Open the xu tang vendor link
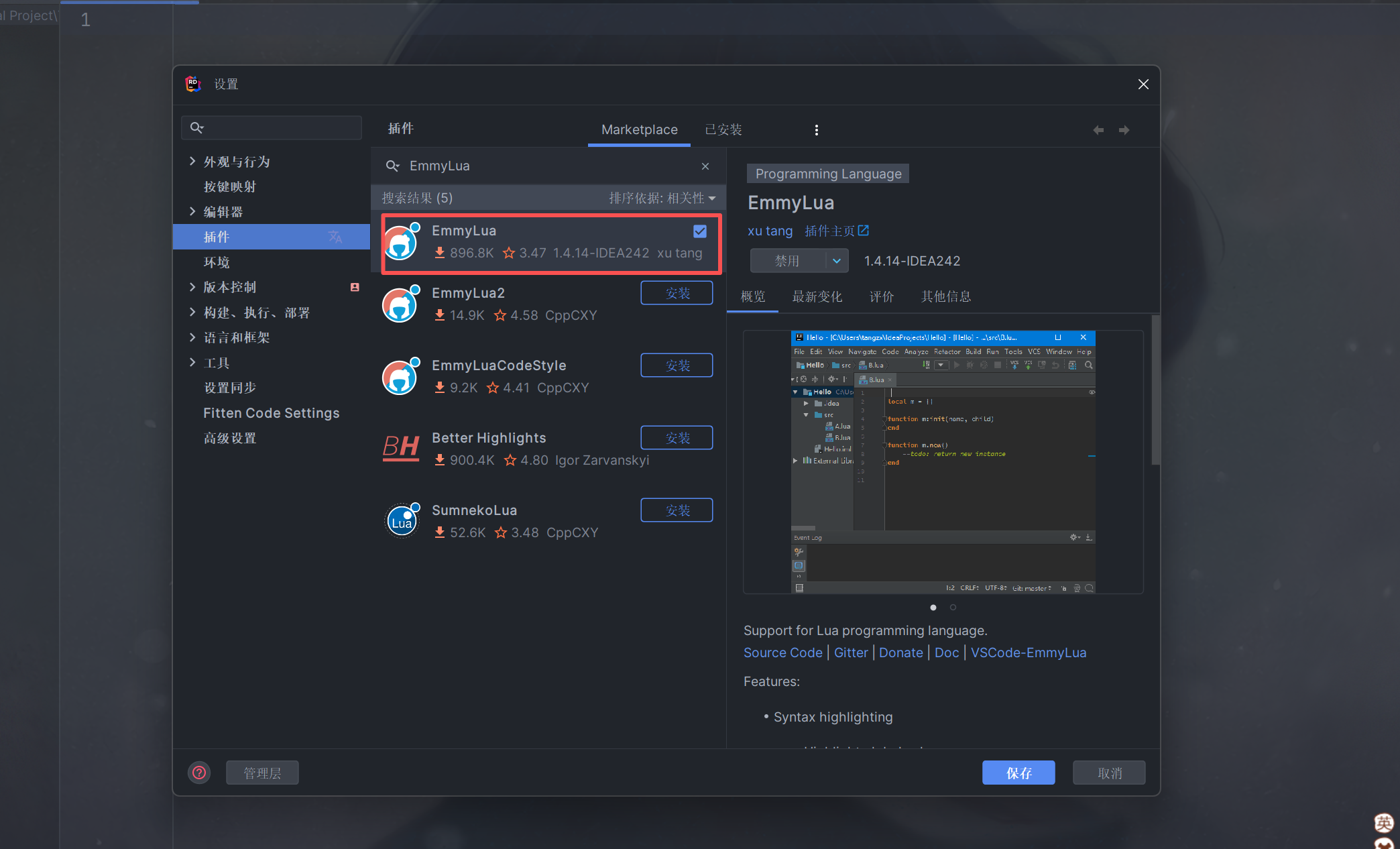The height and width of the screenshot is (849, 1400). (770, 231)
